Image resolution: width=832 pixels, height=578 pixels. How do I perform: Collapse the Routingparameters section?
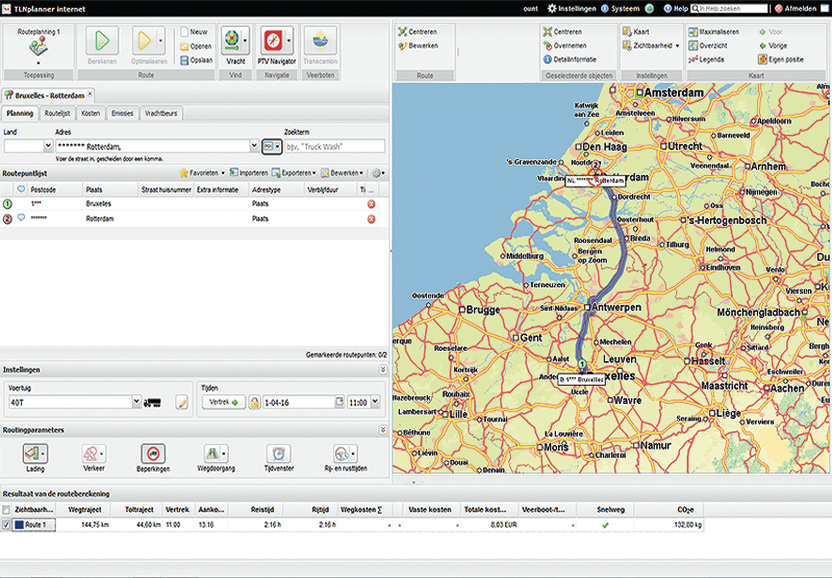click(x=381, y=430)
